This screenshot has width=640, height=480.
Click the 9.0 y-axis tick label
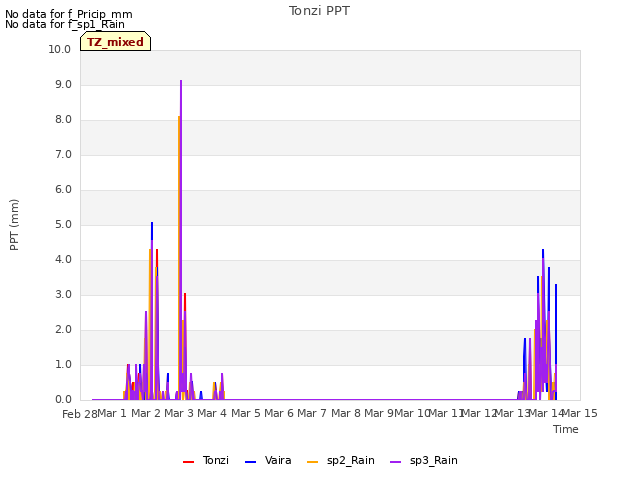click(63, 84)
